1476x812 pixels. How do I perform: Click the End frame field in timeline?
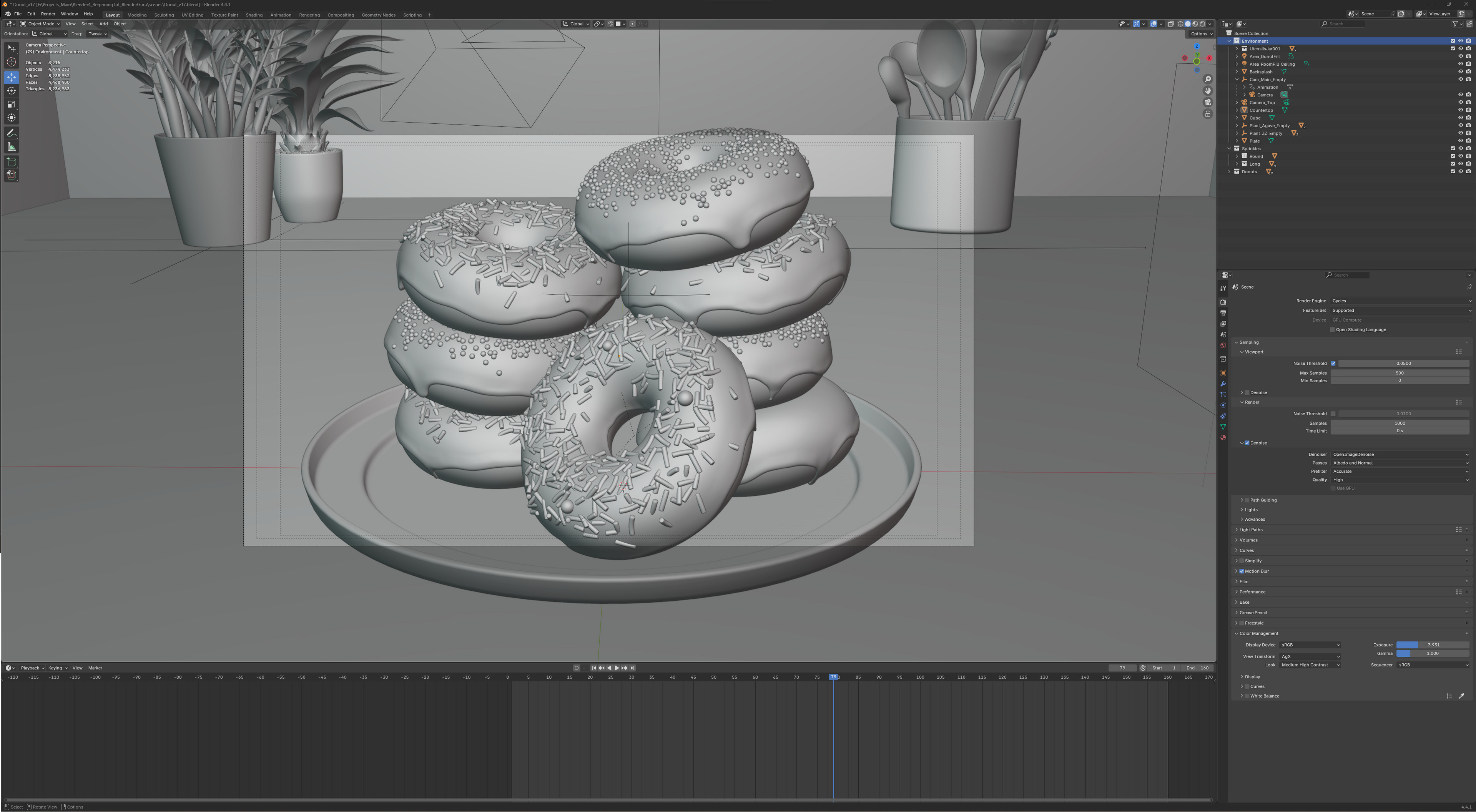1198,668
